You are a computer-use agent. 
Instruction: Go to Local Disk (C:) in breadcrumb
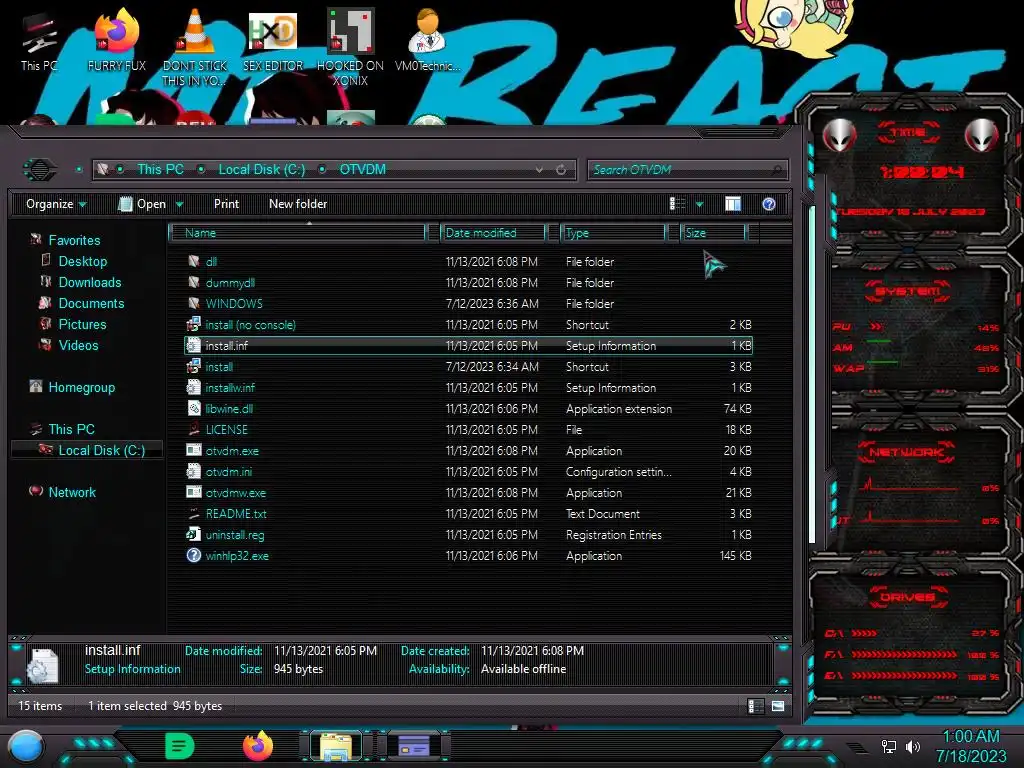point(261,170)
